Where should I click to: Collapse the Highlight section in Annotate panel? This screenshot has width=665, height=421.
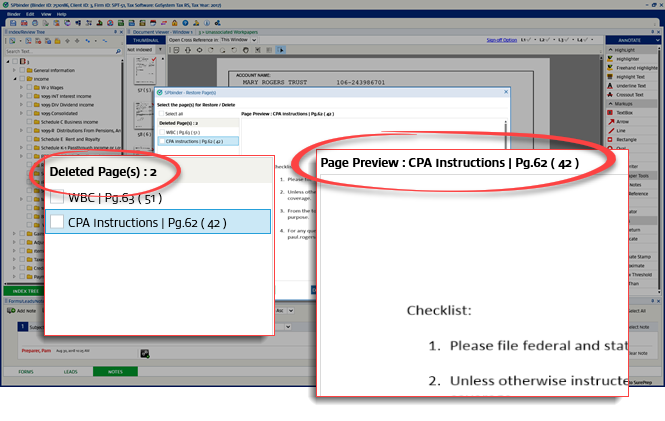click(611, 50)
